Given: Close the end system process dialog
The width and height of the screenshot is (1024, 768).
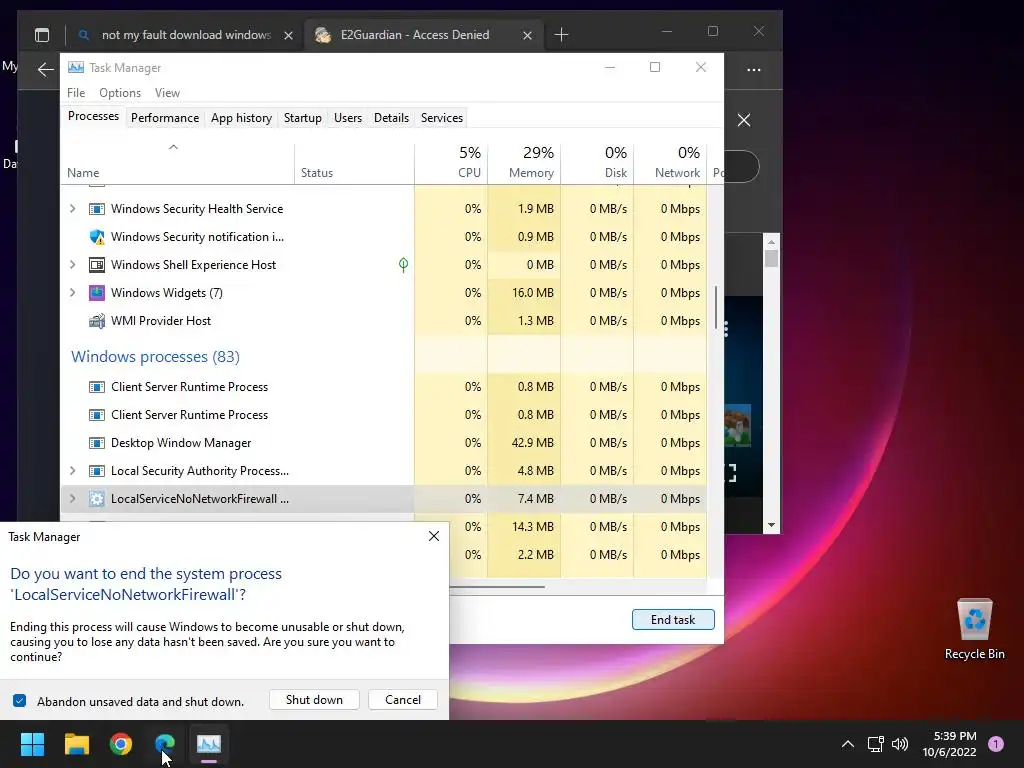Looking at the screenshot, I should pyautogui.click(x=434, y=536).
